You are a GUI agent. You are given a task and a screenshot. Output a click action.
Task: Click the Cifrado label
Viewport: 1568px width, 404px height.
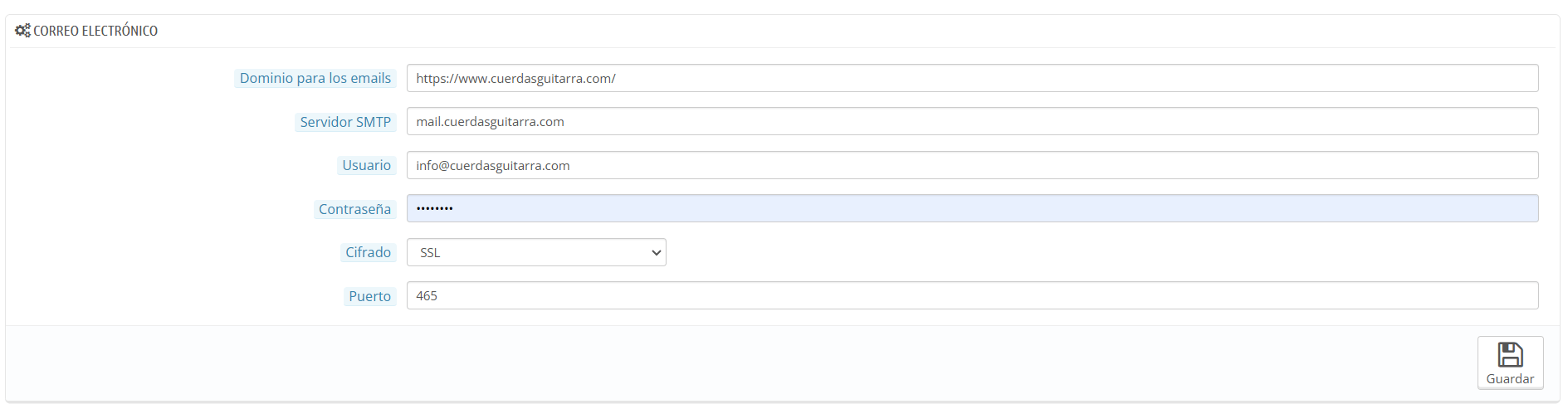click(x=368, y=252)
